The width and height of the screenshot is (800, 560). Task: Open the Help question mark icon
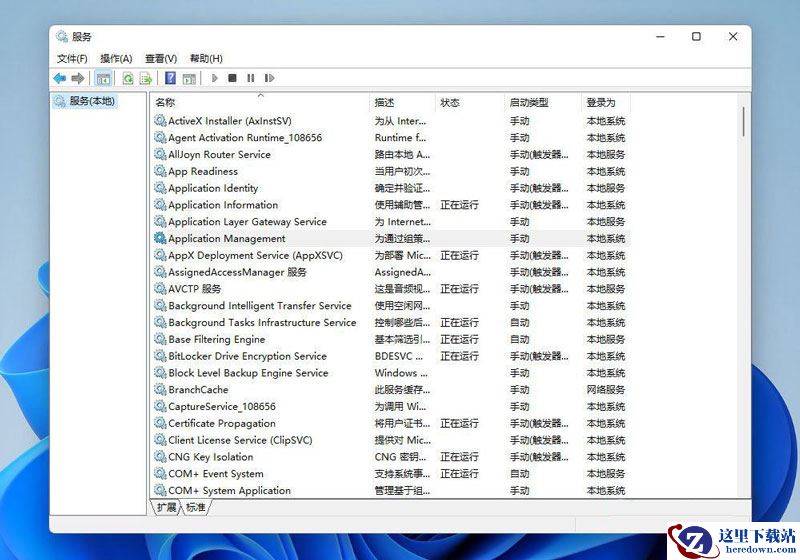[x=170, y=78]
